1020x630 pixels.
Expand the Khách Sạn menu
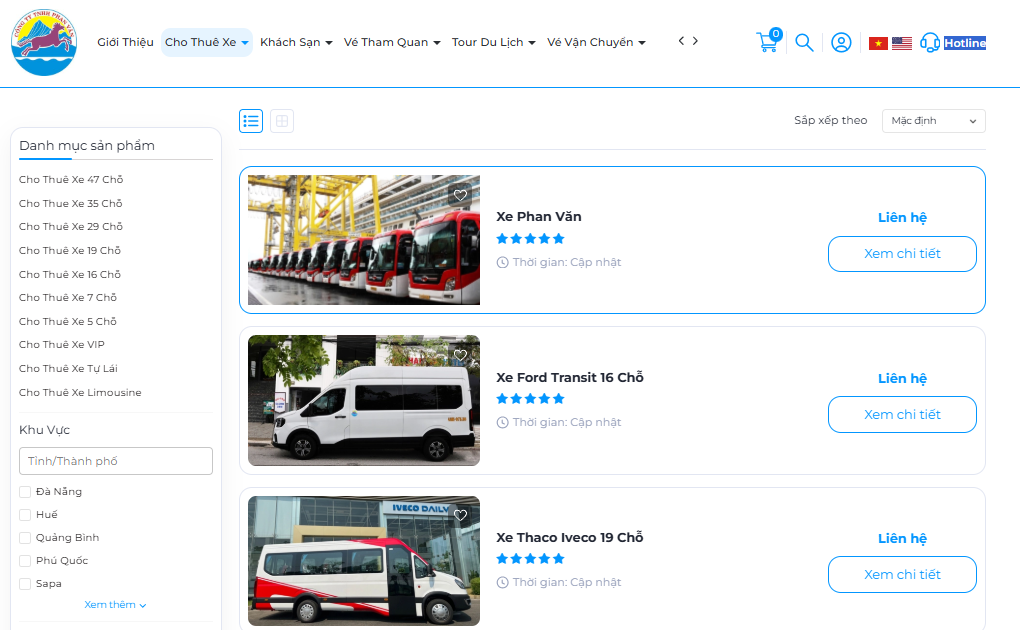[296, 42]
